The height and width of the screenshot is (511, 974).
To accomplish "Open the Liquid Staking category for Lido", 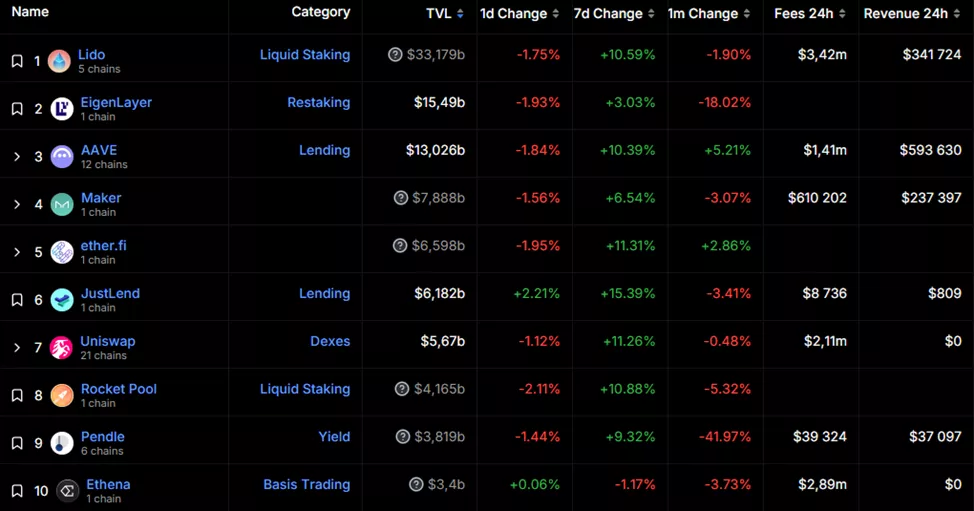I will pyautogui.click(x=305, y=55).
